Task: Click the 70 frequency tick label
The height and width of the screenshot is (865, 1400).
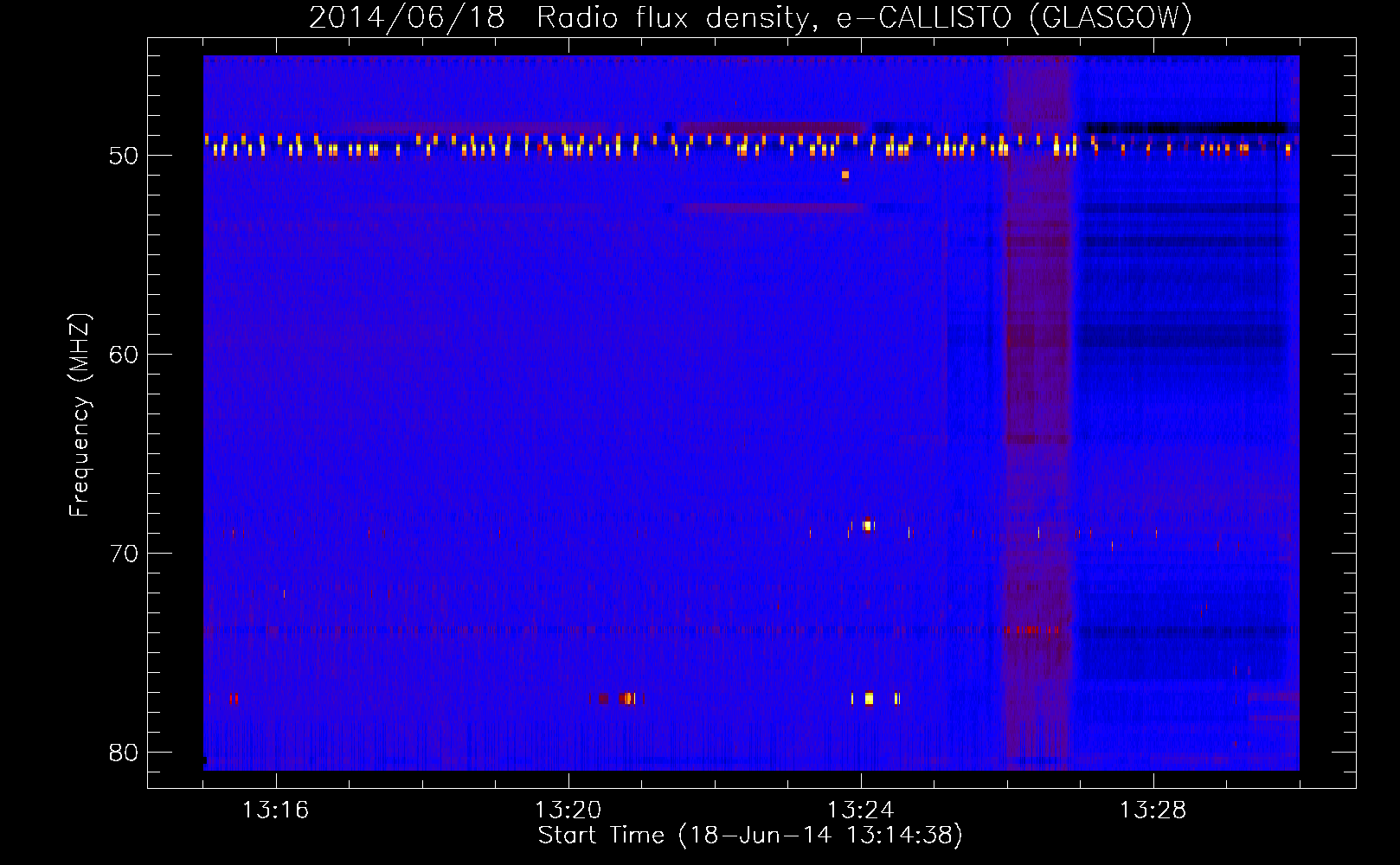Action: point(124,554)
